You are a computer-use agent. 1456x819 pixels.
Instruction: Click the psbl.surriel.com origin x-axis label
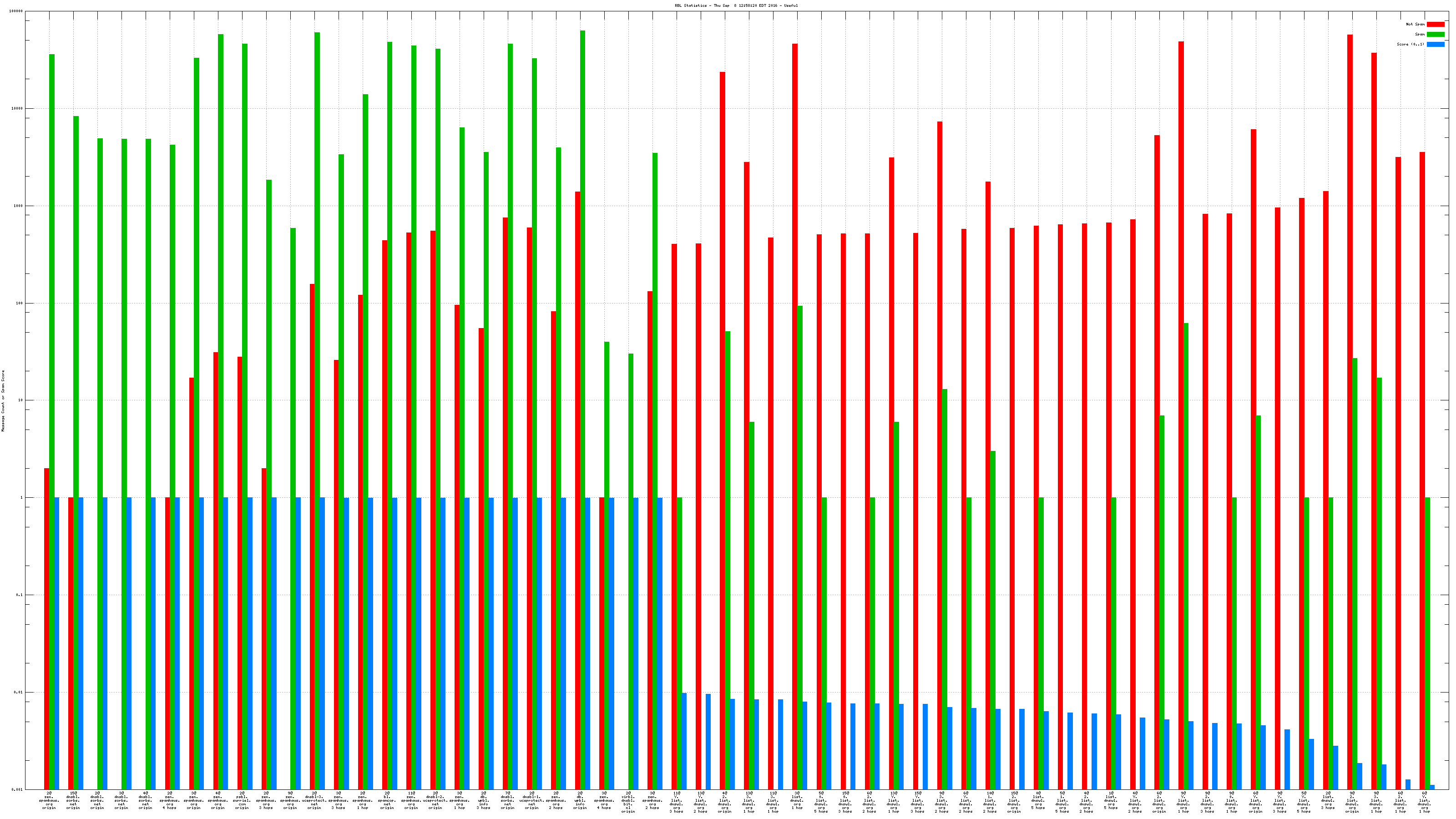tap(242, 800)
